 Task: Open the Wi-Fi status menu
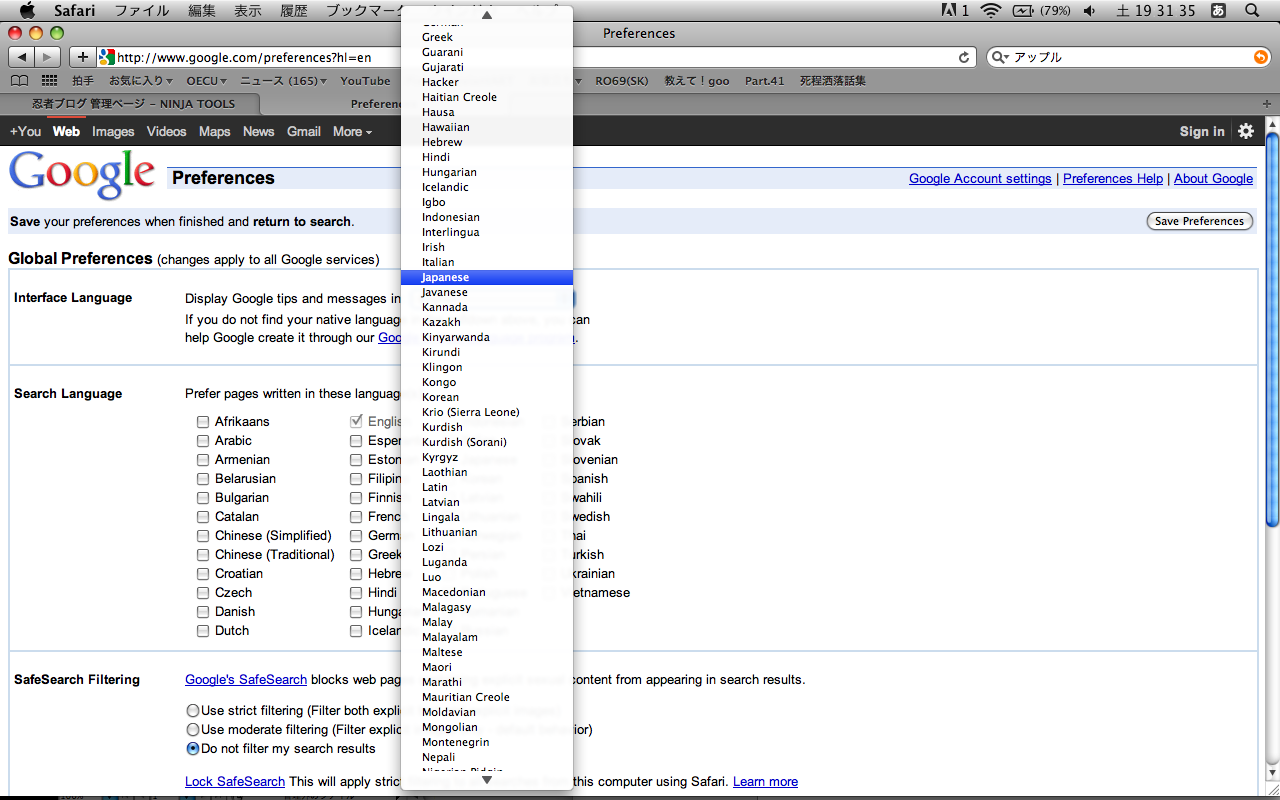click(990, 11)
